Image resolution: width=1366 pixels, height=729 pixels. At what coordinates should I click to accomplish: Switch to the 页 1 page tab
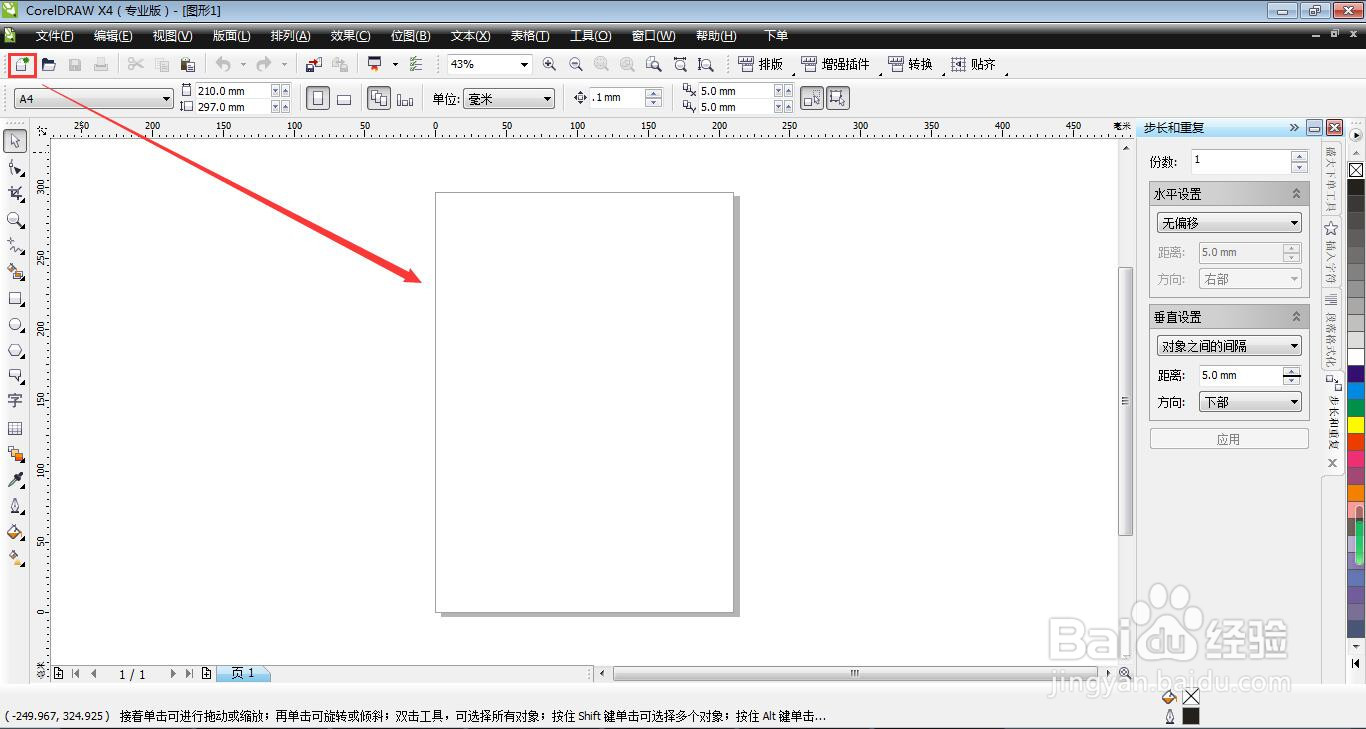[243, 673]
